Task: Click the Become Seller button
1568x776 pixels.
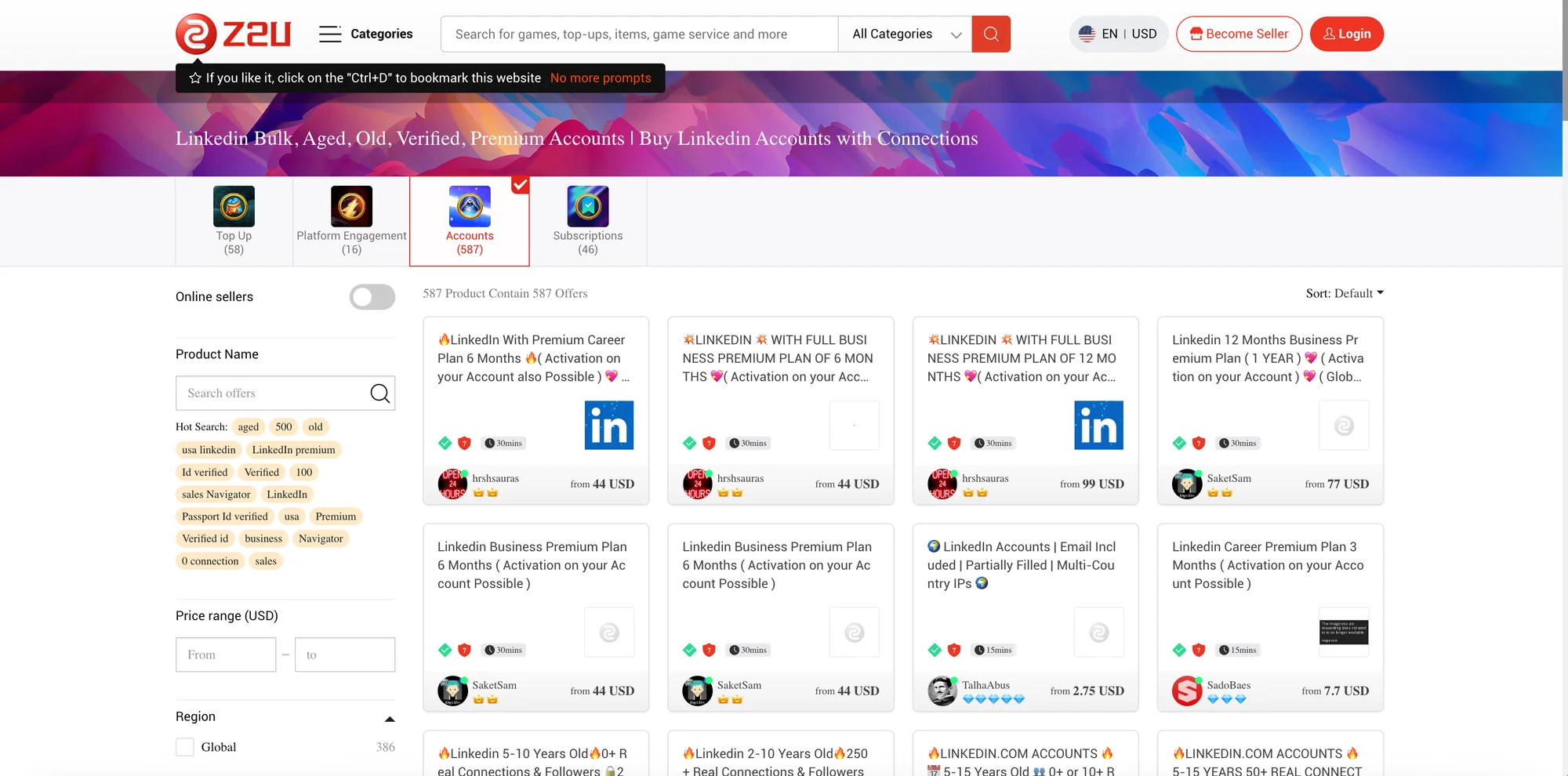Action: [x=1239, y=34]
